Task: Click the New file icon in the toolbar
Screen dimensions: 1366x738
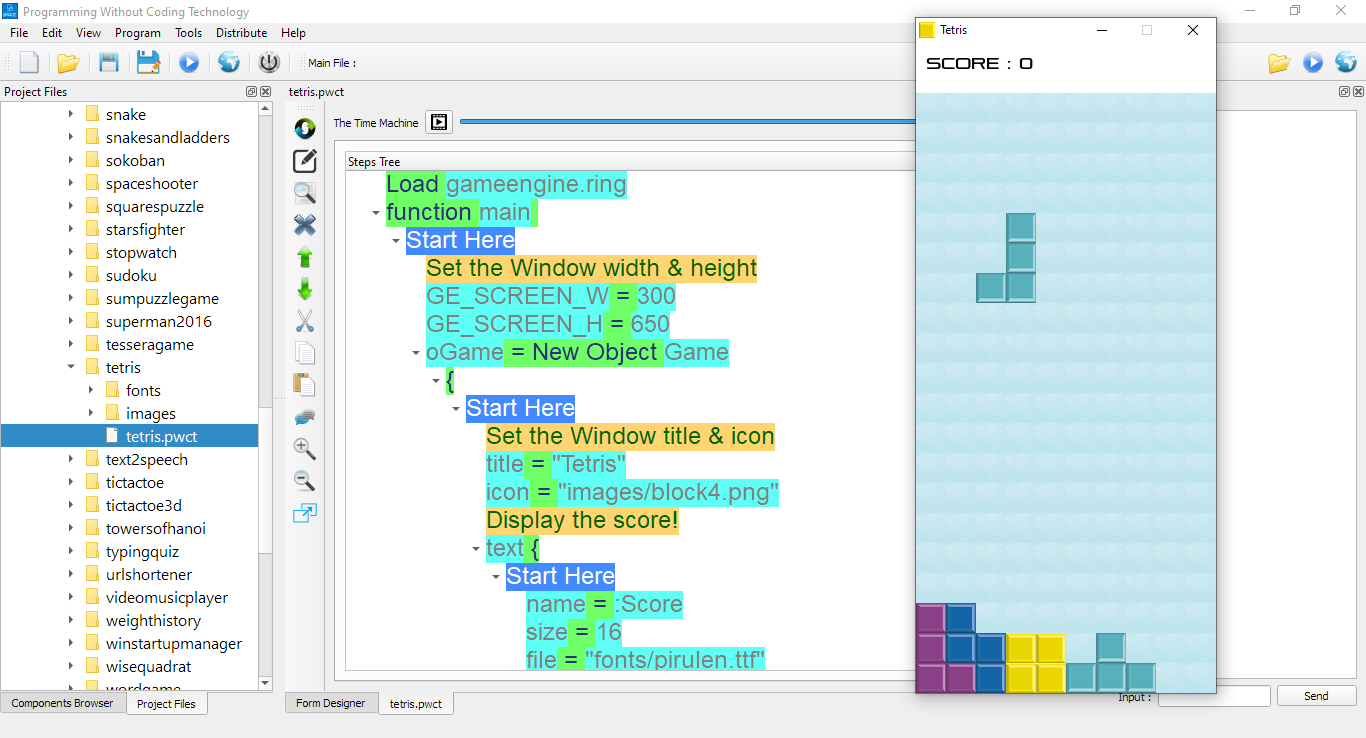Action: (x=29, y=63)
